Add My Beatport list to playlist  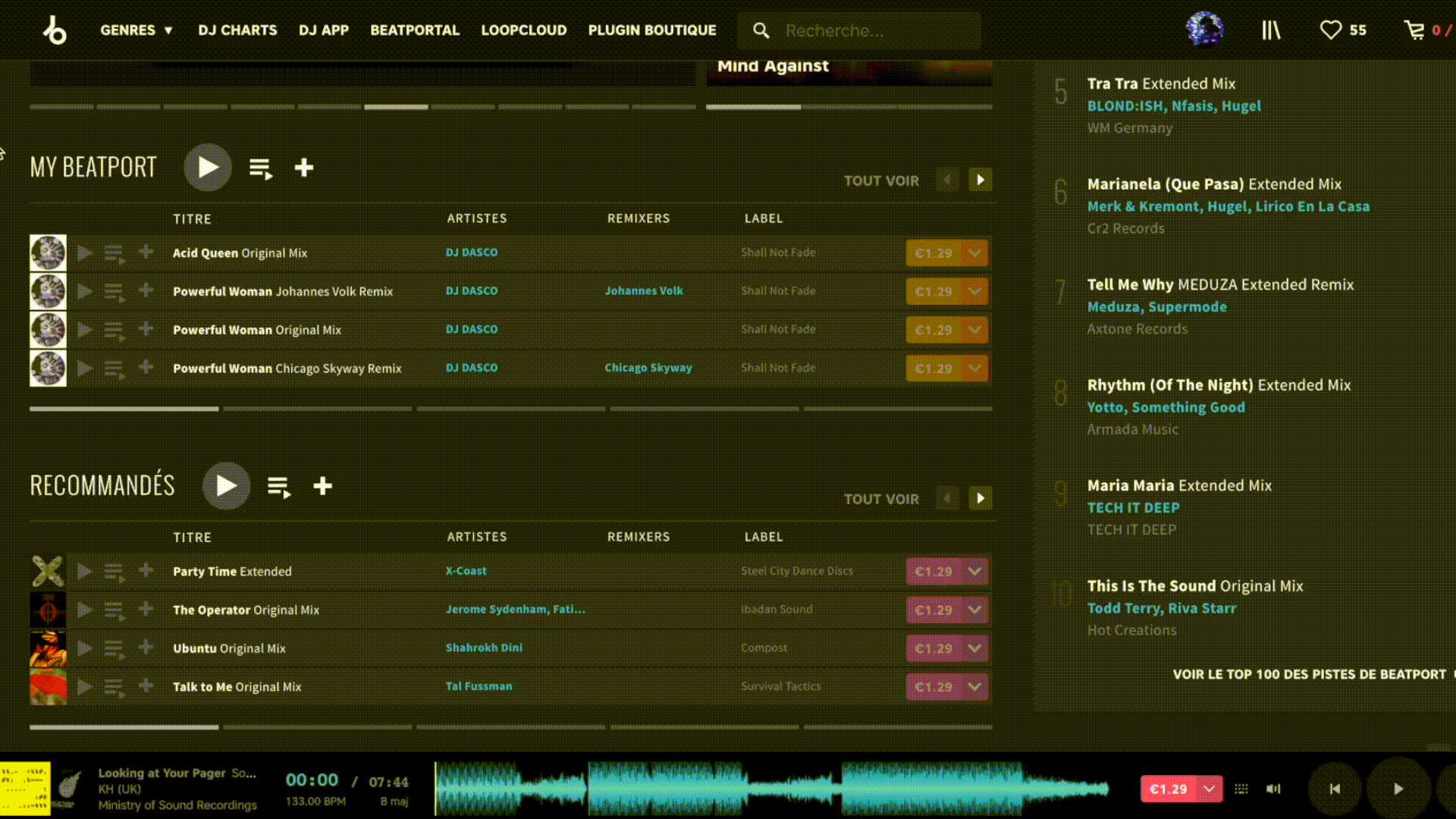tap(304, 168)
